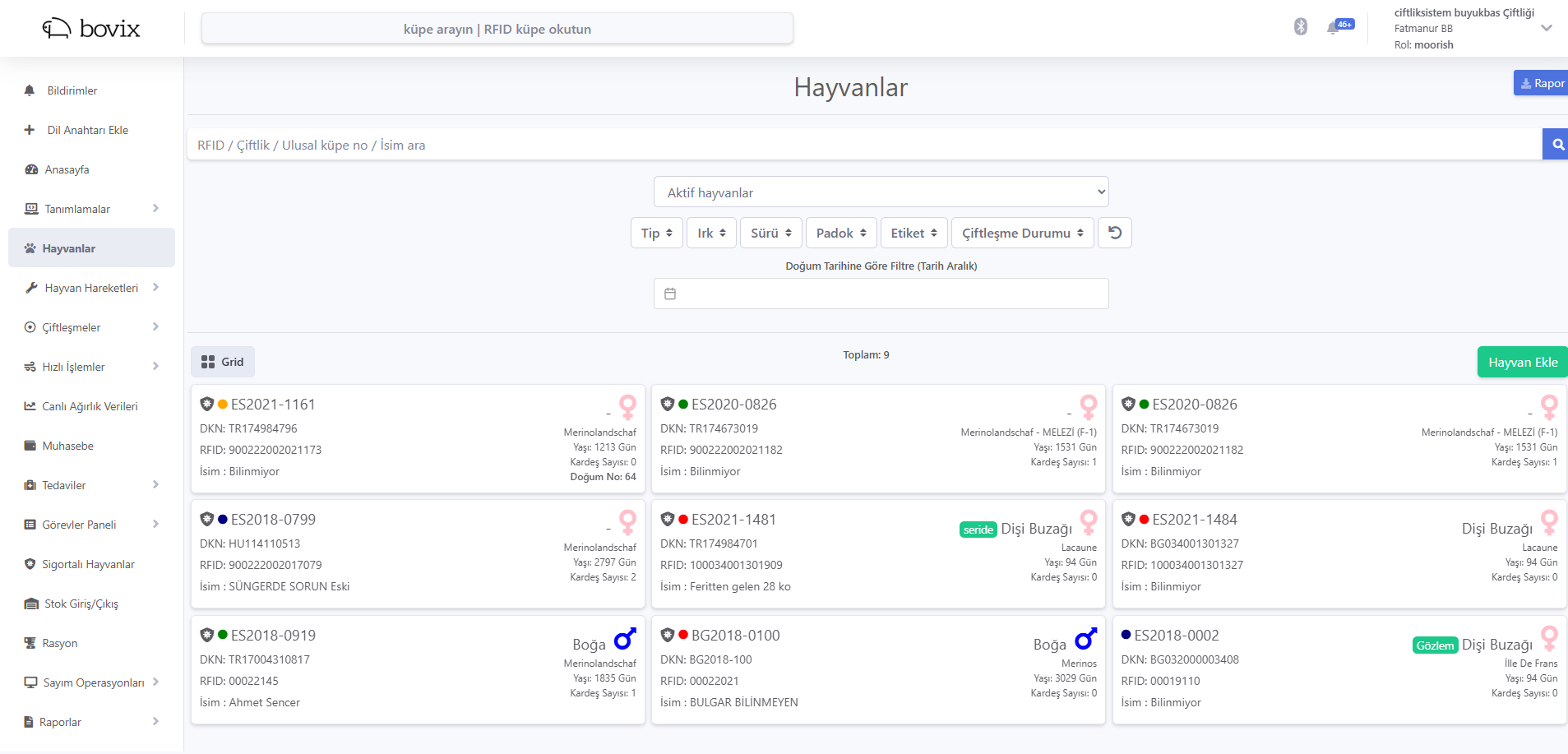The height and width of the screenshot is (754, 1568).
Task: Click the calendar icon in date filter
Action: coord(670,294)
